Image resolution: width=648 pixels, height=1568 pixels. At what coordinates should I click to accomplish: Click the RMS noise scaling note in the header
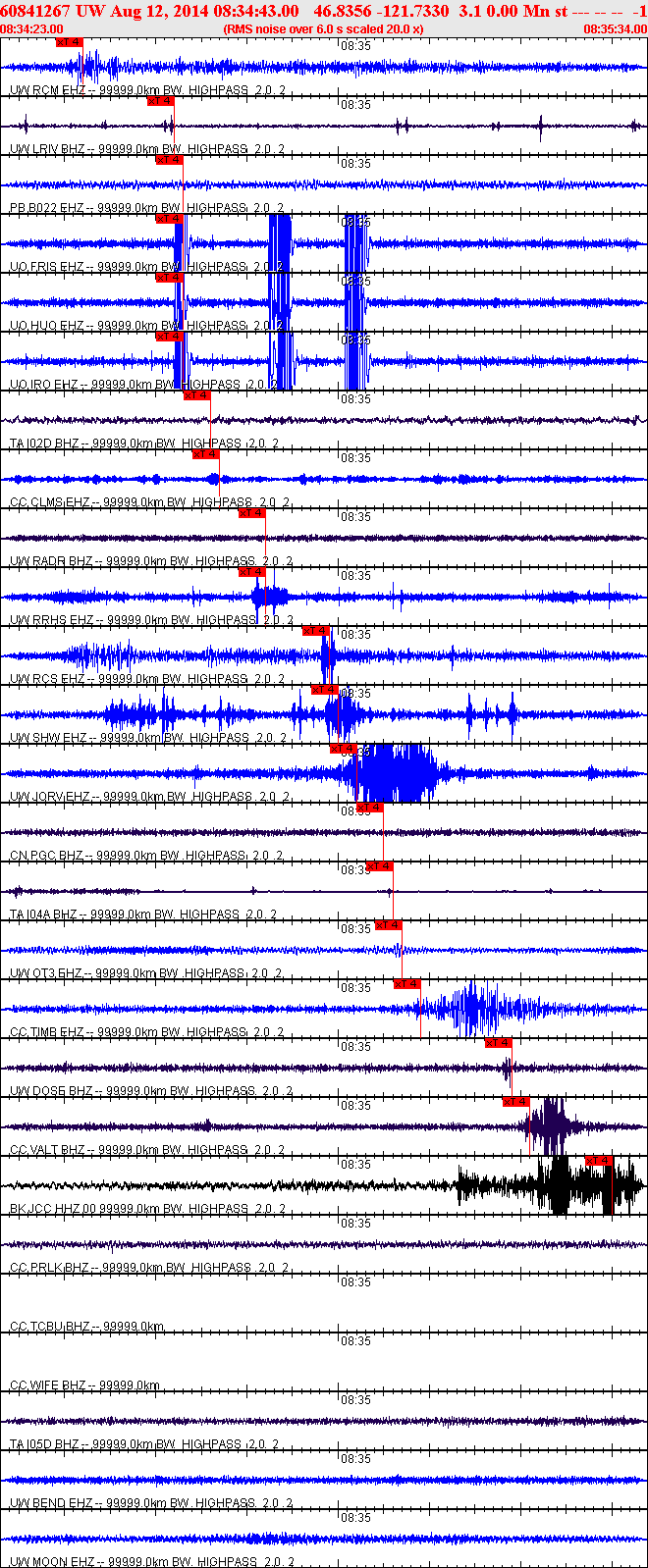tap(324, 29)
